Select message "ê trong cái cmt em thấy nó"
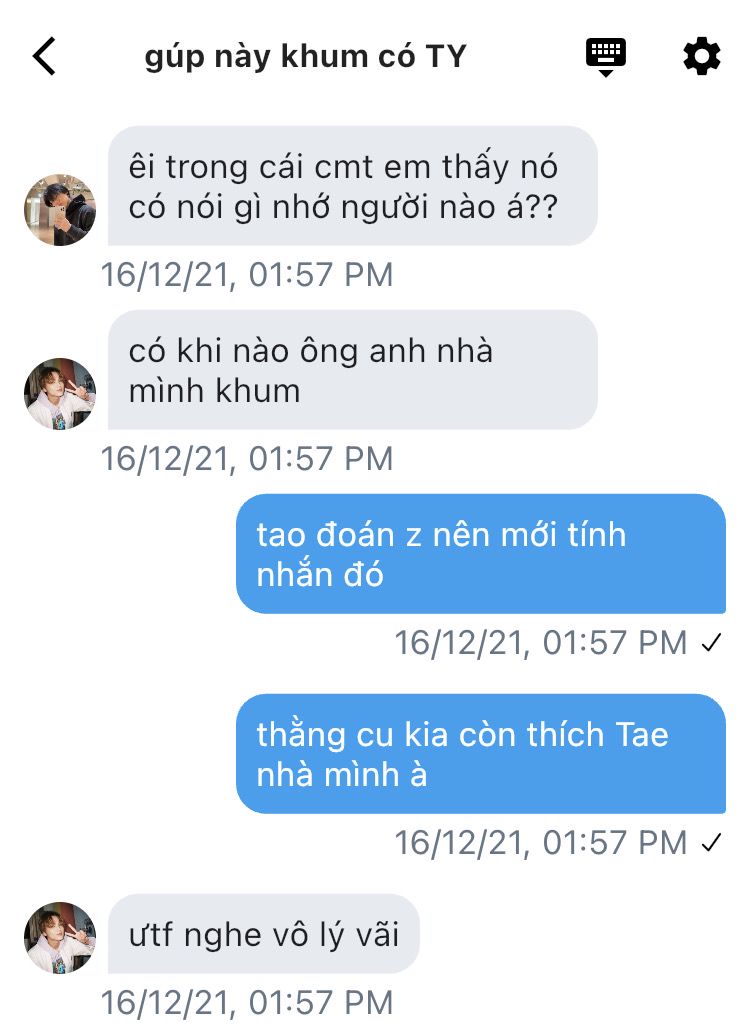750x1025 pixels. point(352,186)
